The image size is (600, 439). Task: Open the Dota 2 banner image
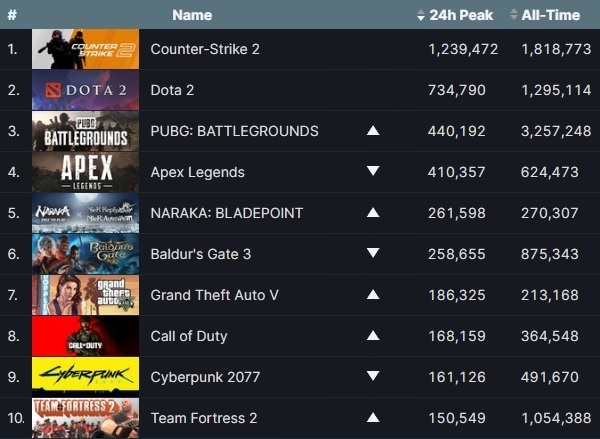85,90
